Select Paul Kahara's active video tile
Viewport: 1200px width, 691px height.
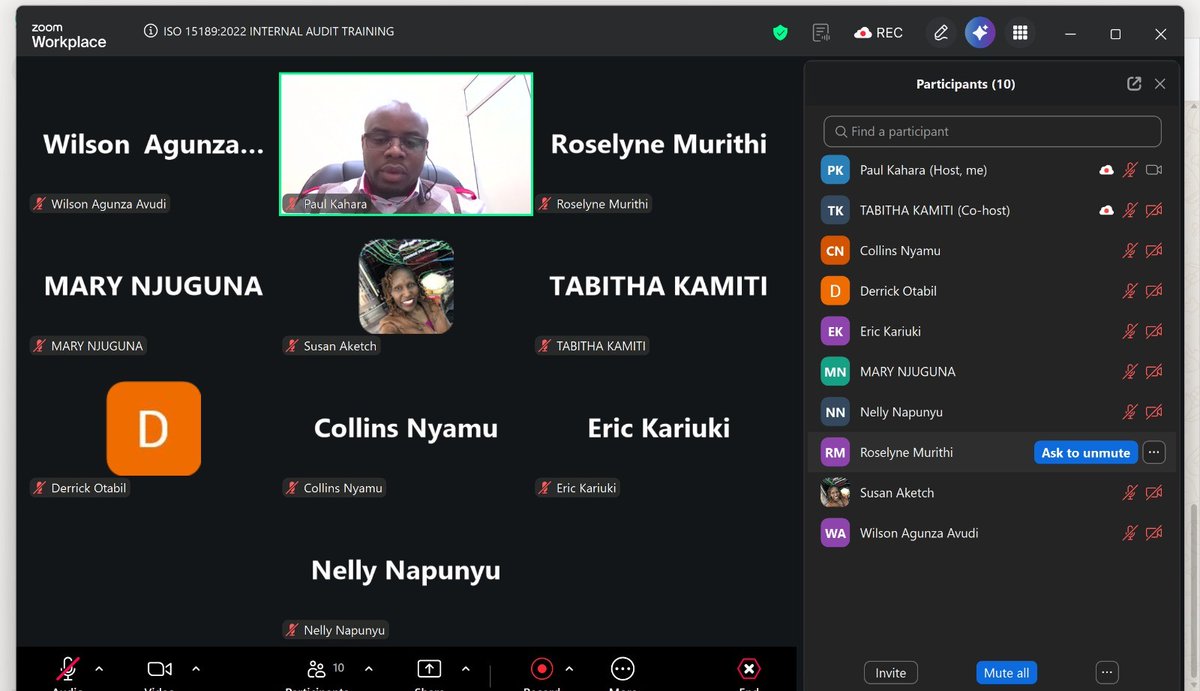[x=406, y=144]
